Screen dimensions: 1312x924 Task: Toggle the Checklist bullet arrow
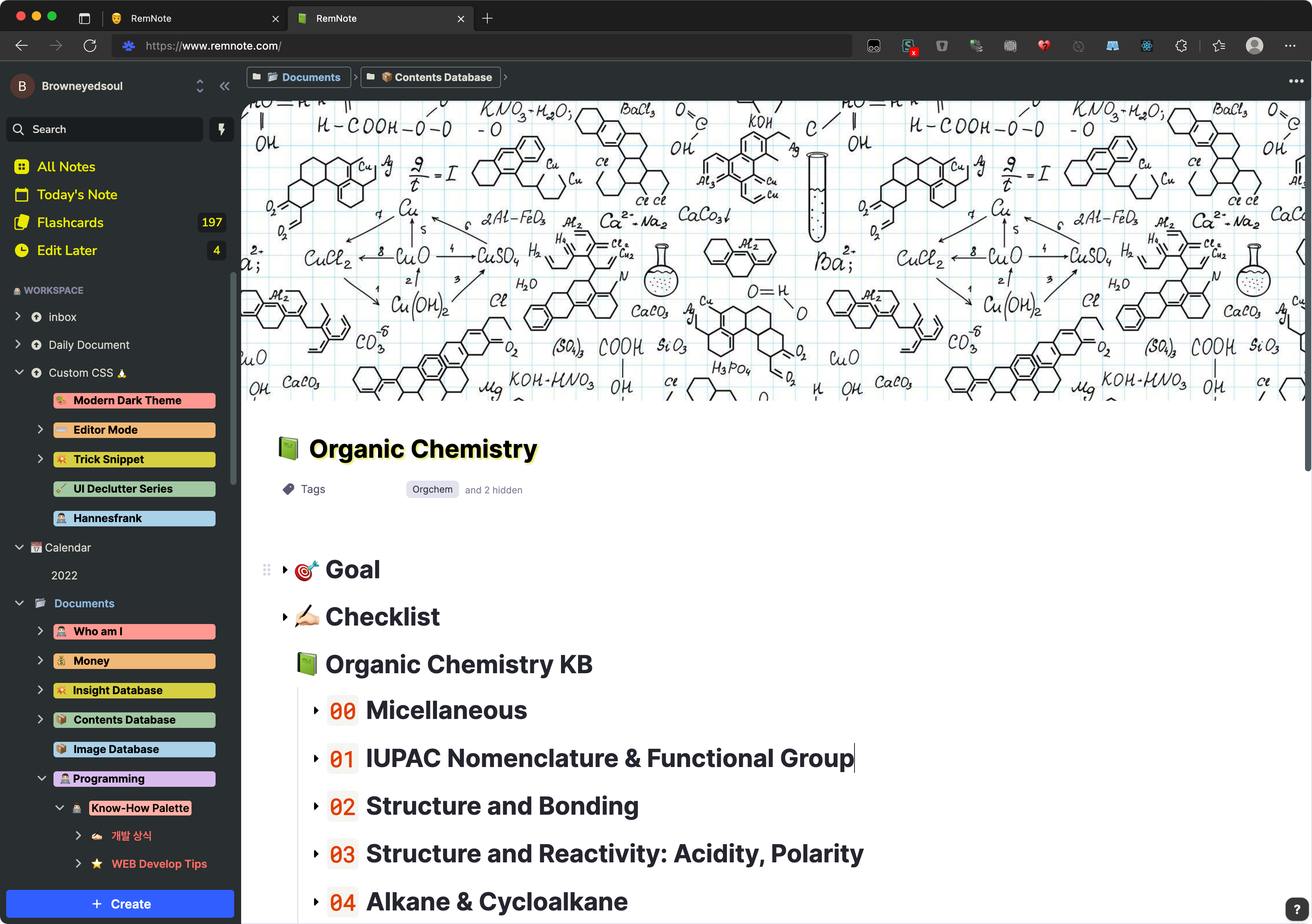285,617
